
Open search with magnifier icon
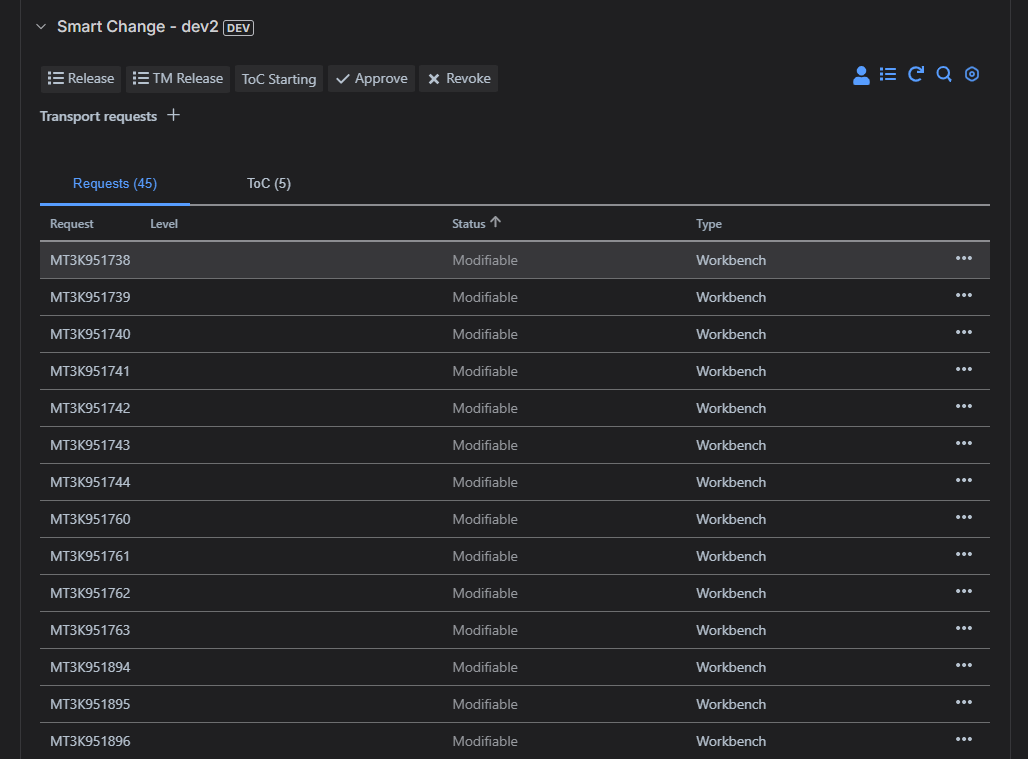click(x=943, y=75)
